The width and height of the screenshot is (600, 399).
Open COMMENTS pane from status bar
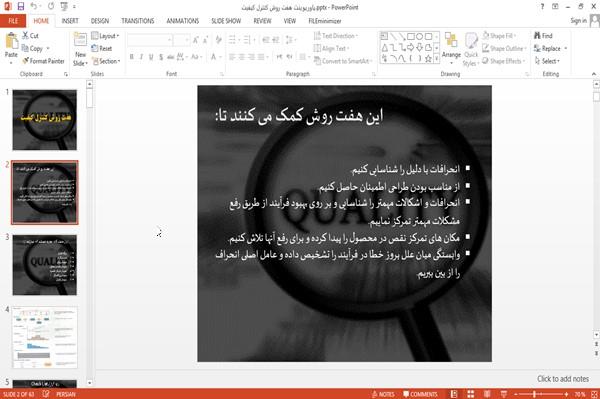[x=420, y=394]
